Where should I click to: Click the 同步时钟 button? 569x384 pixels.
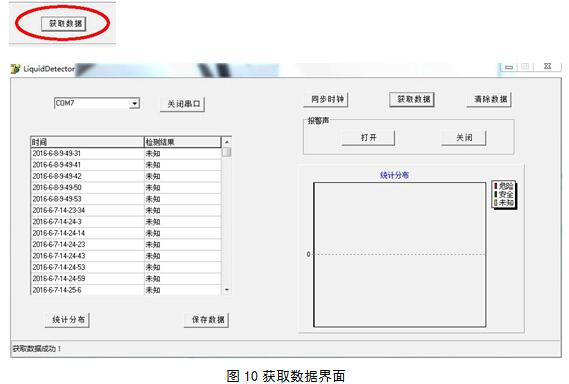(326, 99)
